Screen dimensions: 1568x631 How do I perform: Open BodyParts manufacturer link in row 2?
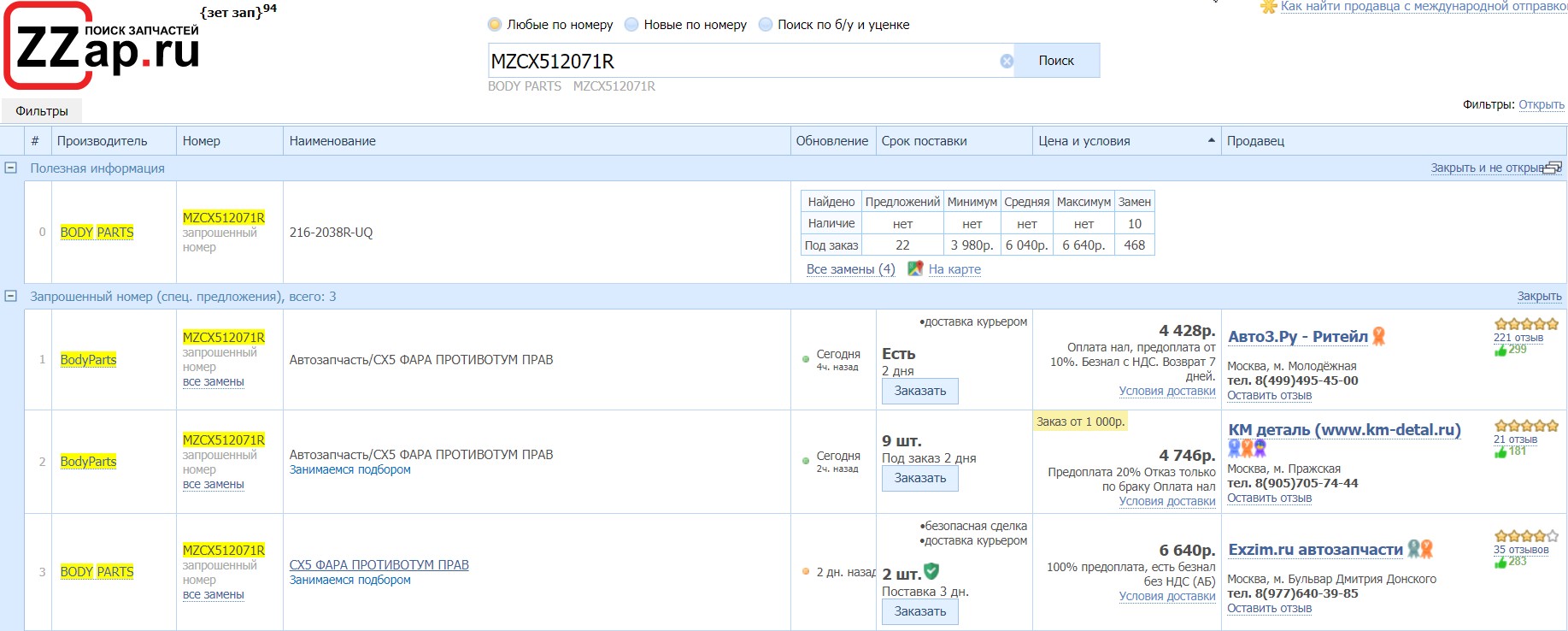coord(88,461)
